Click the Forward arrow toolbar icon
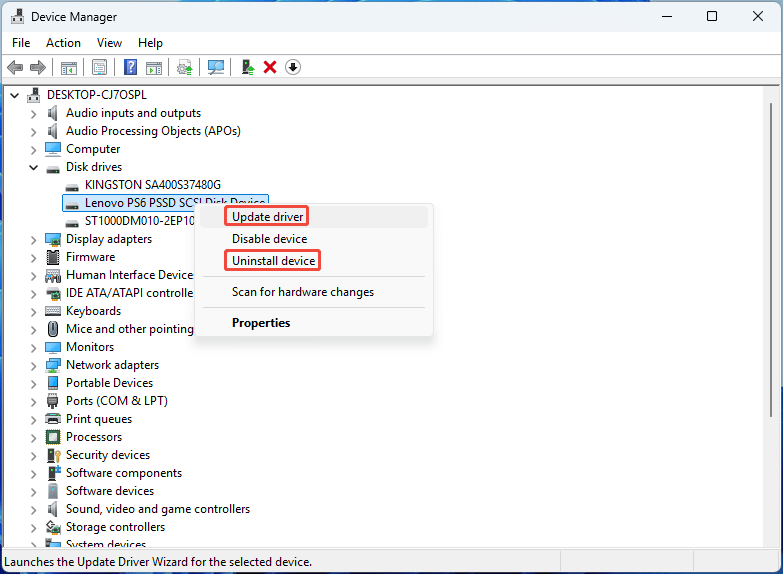The image size is (783, 574). coord(38,67)
